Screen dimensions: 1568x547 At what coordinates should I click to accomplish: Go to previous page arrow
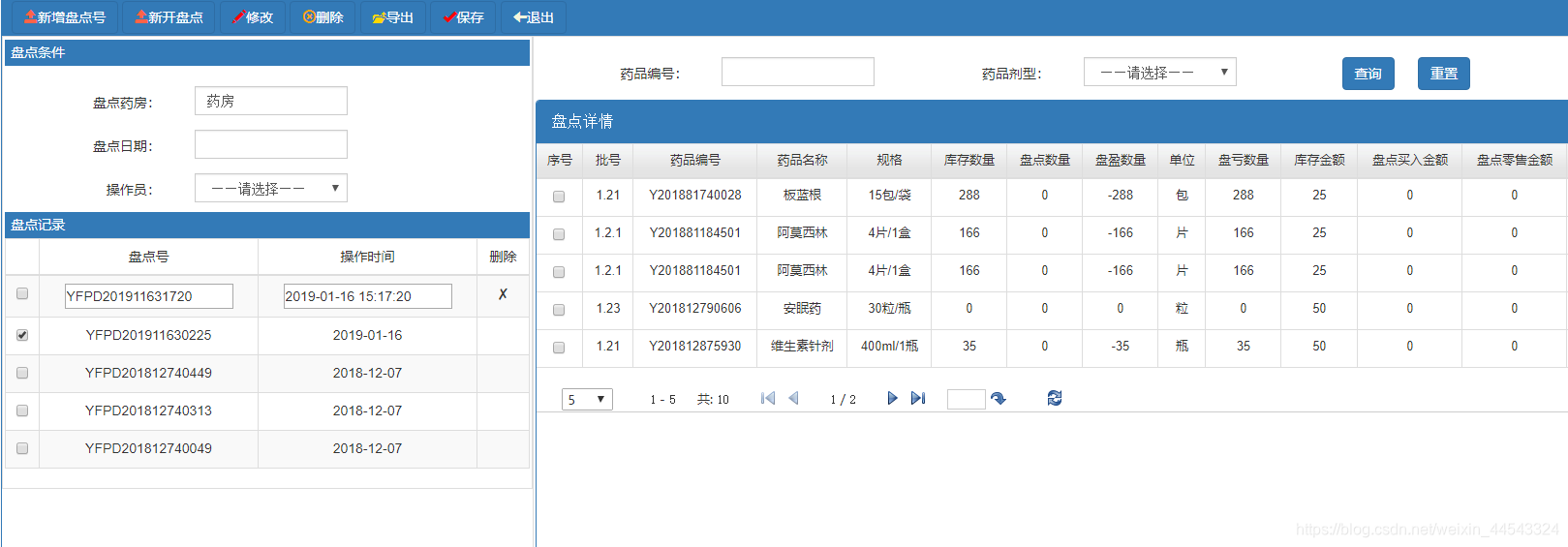click(x=793, y=398)
